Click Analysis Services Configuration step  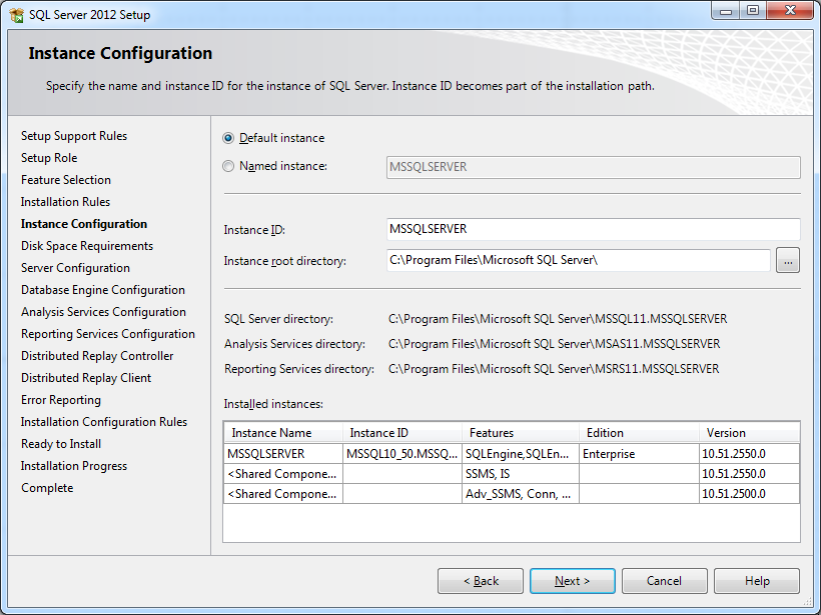103,312
